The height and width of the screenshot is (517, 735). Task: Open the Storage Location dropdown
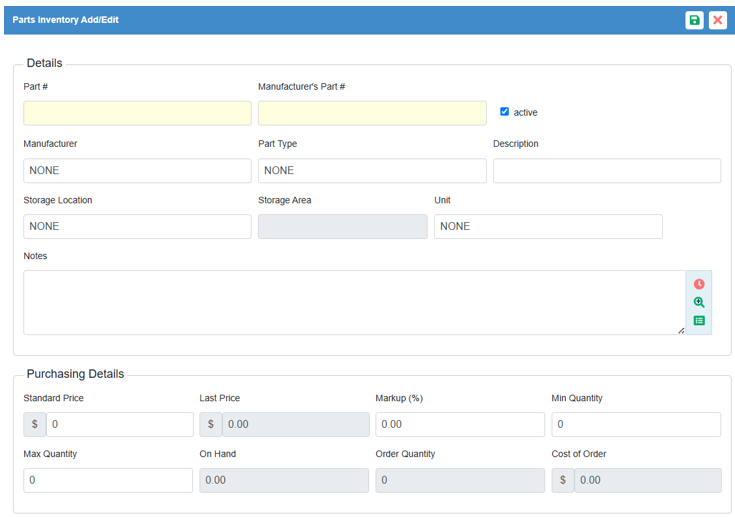pyautogui.click(x=137, y=226)
